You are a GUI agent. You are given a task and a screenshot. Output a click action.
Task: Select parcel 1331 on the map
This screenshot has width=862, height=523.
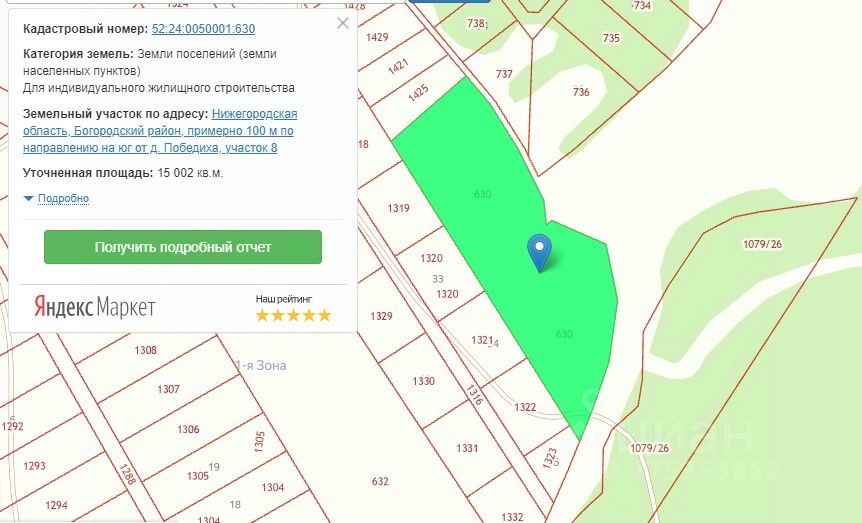coord(467,448)
